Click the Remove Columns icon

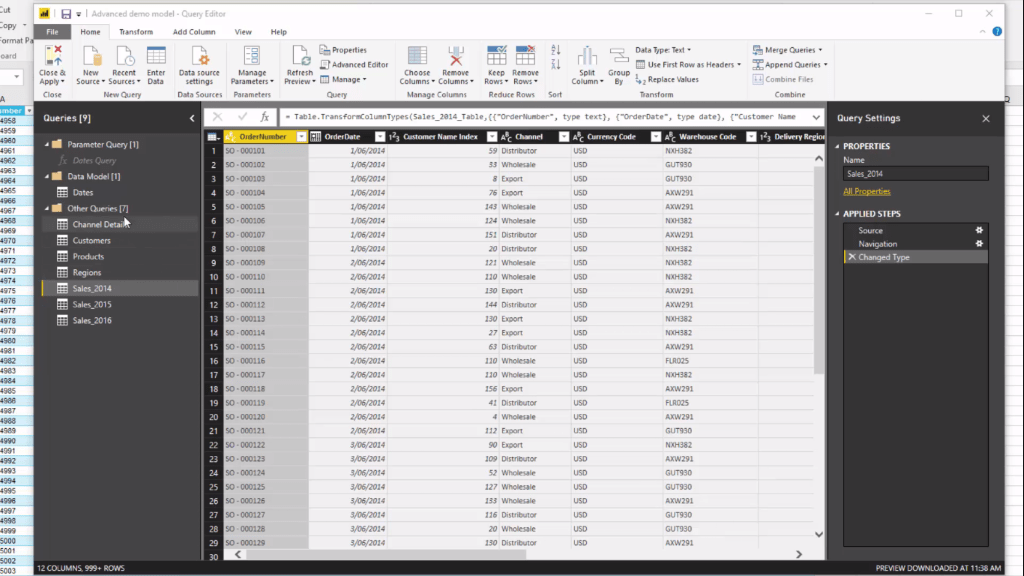coord(456,57)
